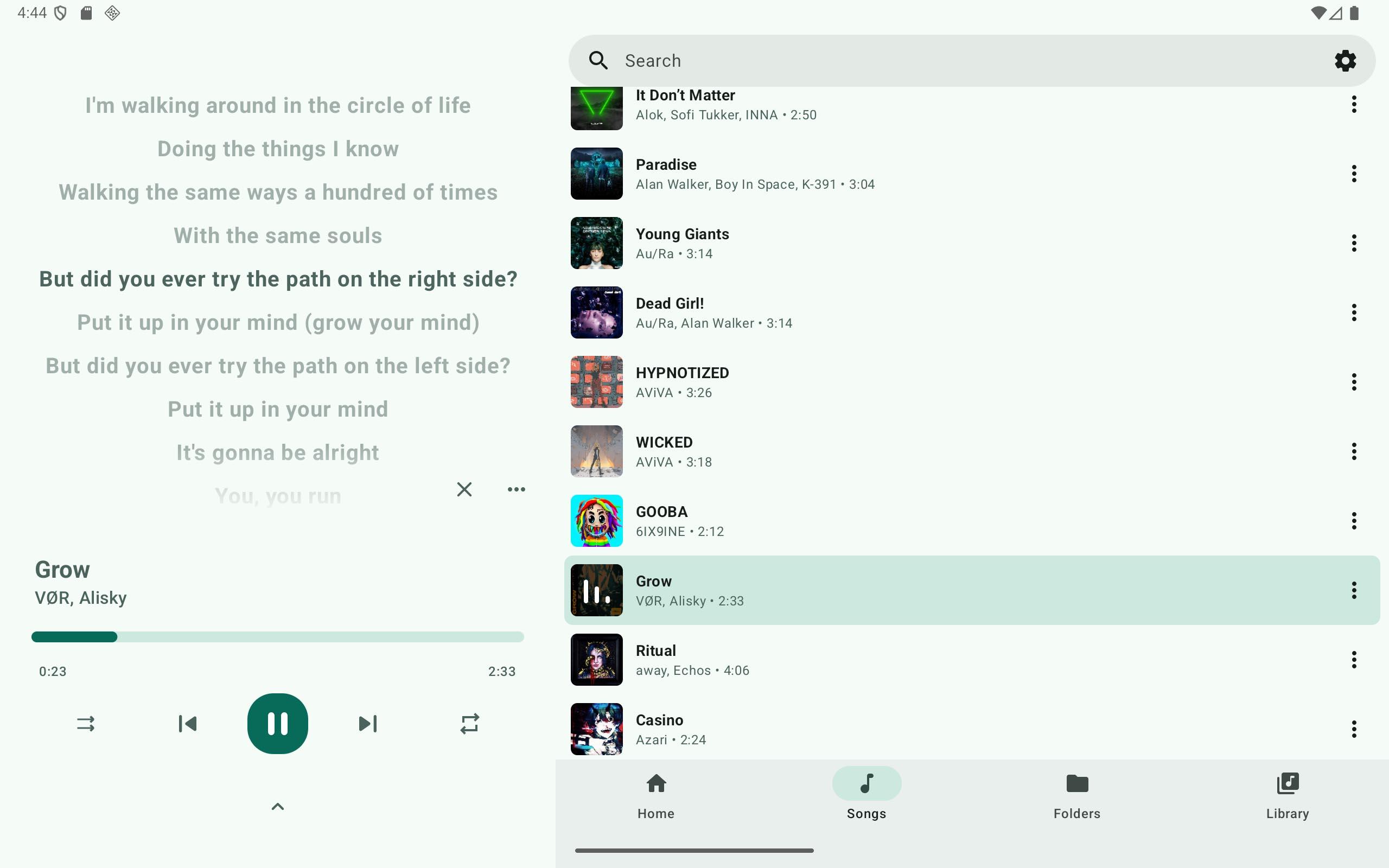Close the lyrics view
Viewport: 1389px width, 868px height.
click(x=464, y=489)
